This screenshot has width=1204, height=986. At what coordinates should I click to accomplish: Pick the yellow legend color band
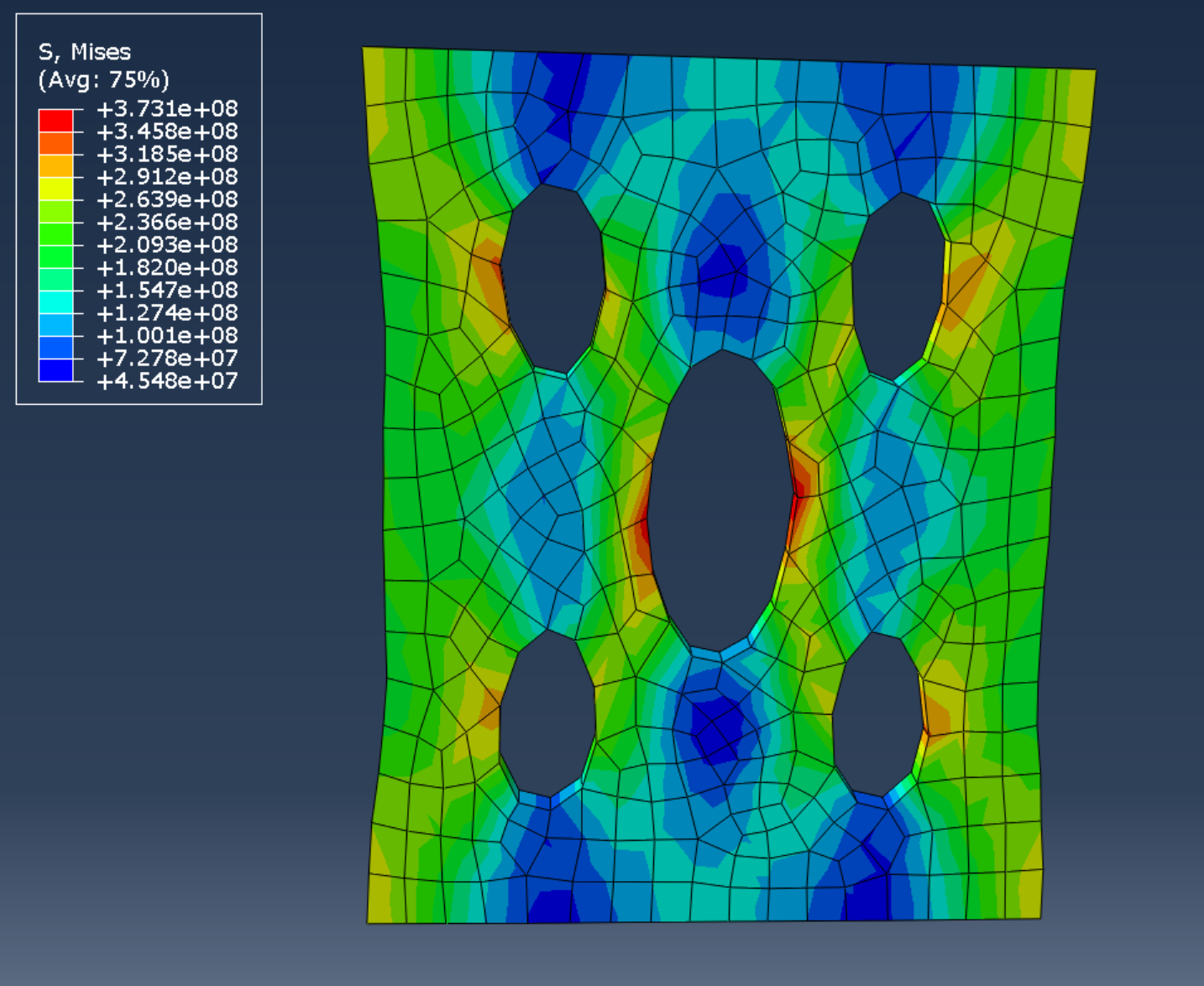(55, 188)
